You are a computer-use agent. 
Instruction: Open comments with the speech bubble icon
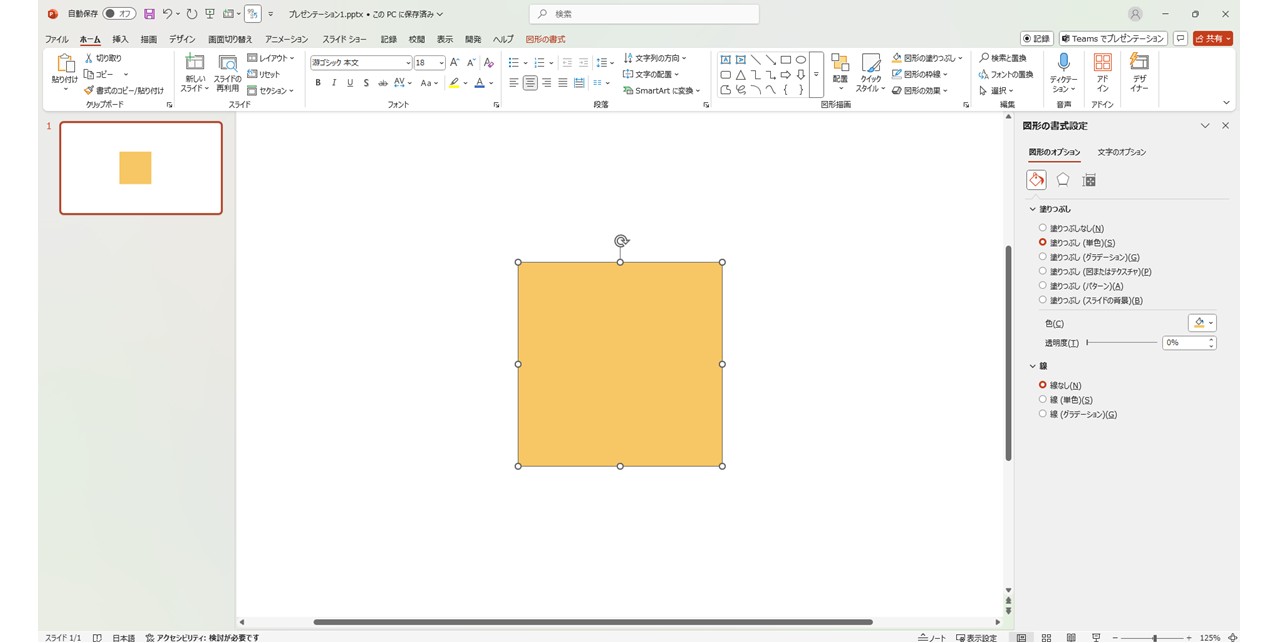(x=1180, y=38)
